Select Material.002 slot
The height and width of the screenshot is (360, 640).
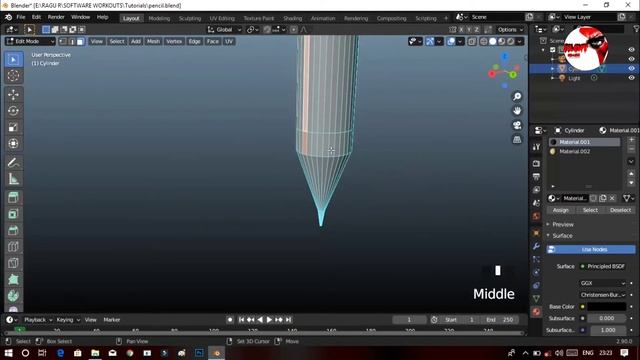(584, 151)
